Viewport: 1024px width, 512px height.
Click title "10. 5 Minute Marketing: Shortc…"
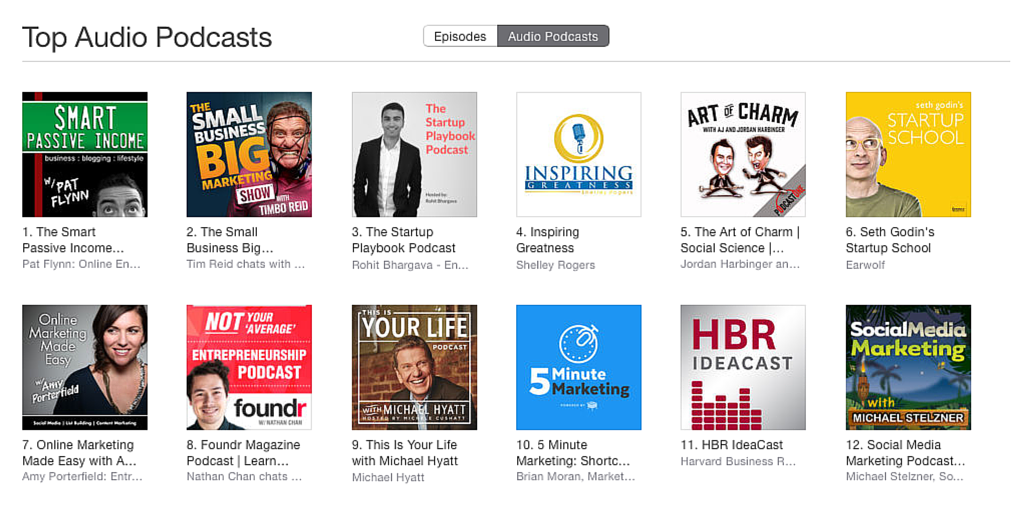(573, 453)
